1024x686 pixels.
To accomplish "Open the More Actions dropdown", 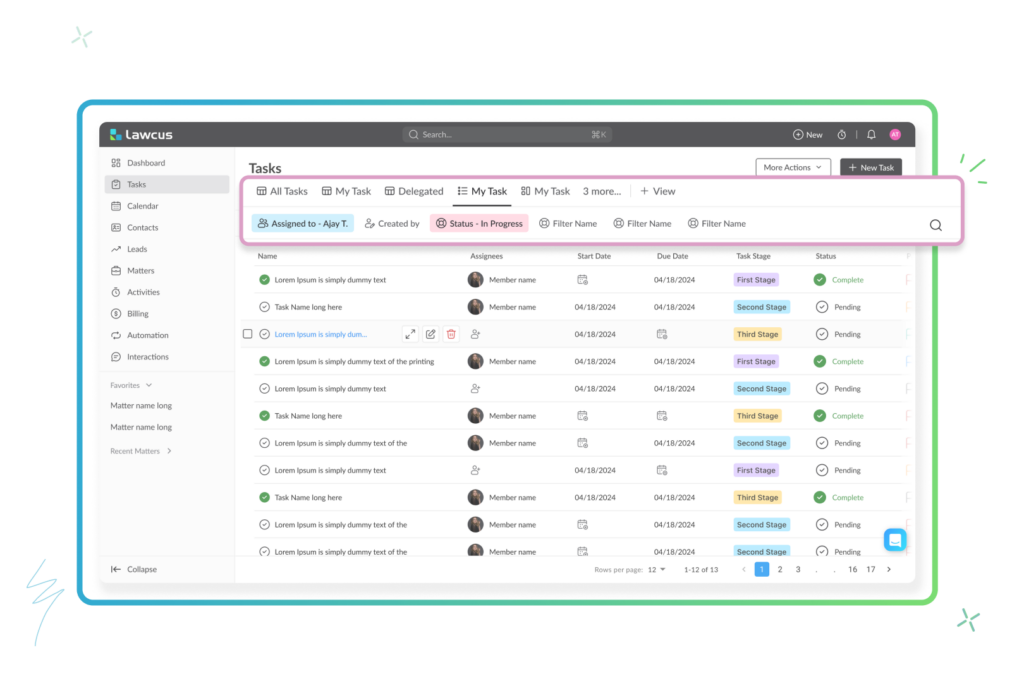I will [793, 168].
